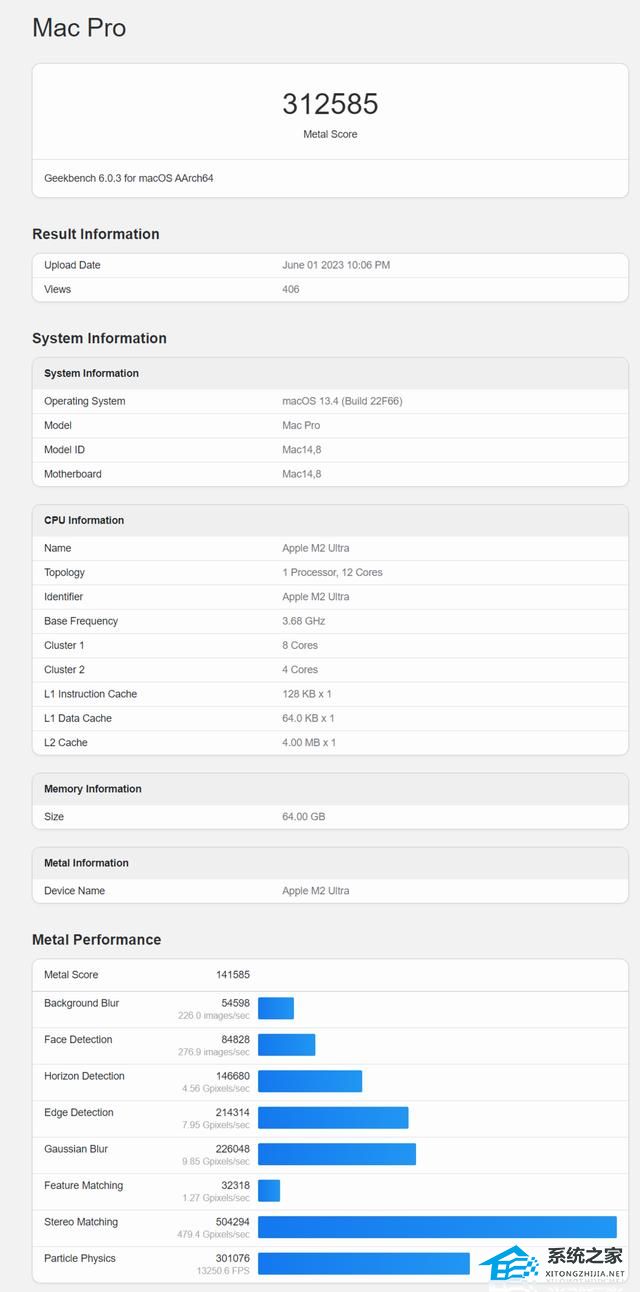This screenshot has width=640, height=1292.
Task: Click the Upload Date value
Action: 336,265
